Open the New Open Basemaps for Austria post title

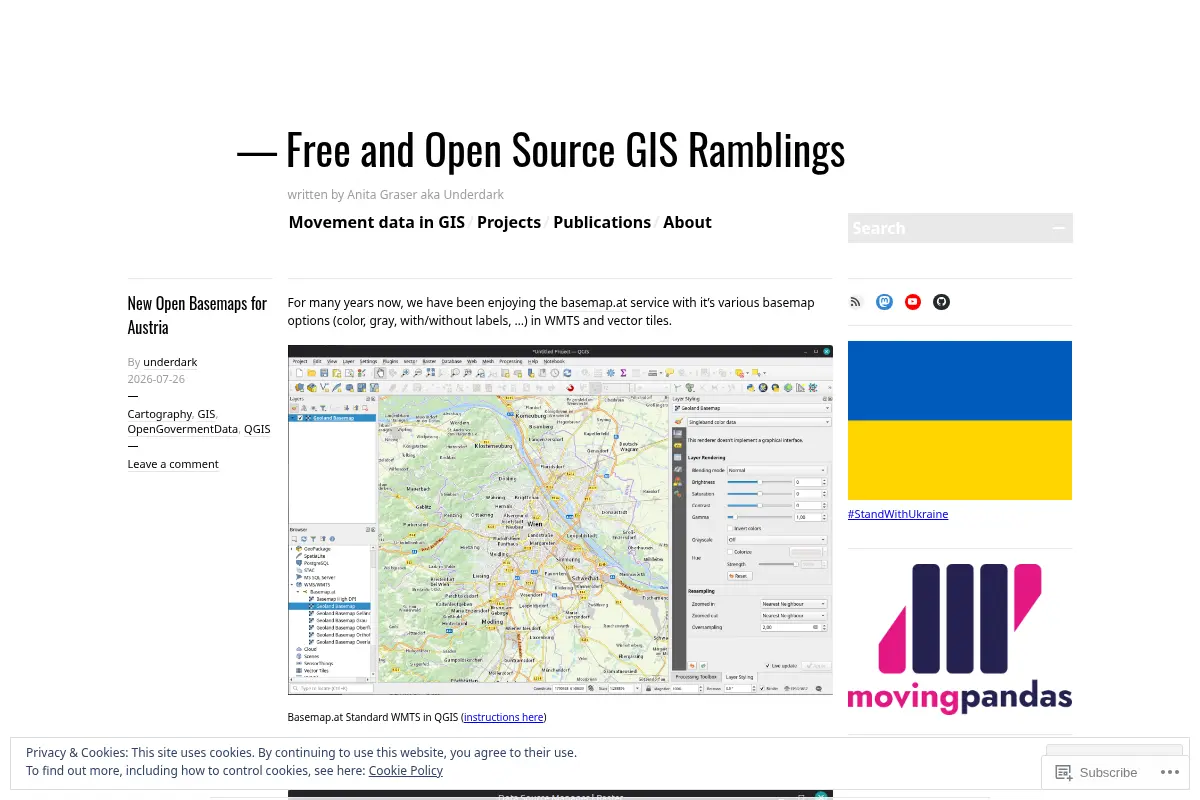pyautogui.click(x=197, y=315)
